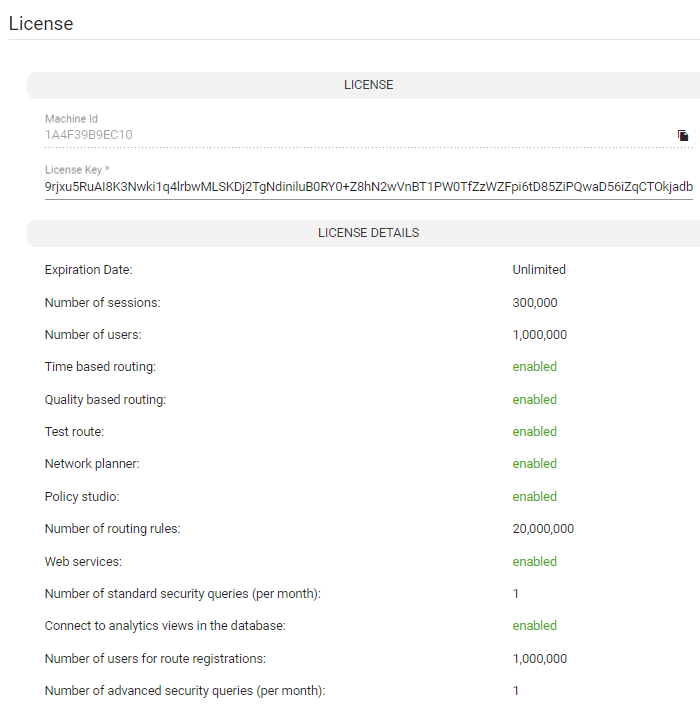Click the LICENSE DETAILS section header

click(x=368, y=233)
